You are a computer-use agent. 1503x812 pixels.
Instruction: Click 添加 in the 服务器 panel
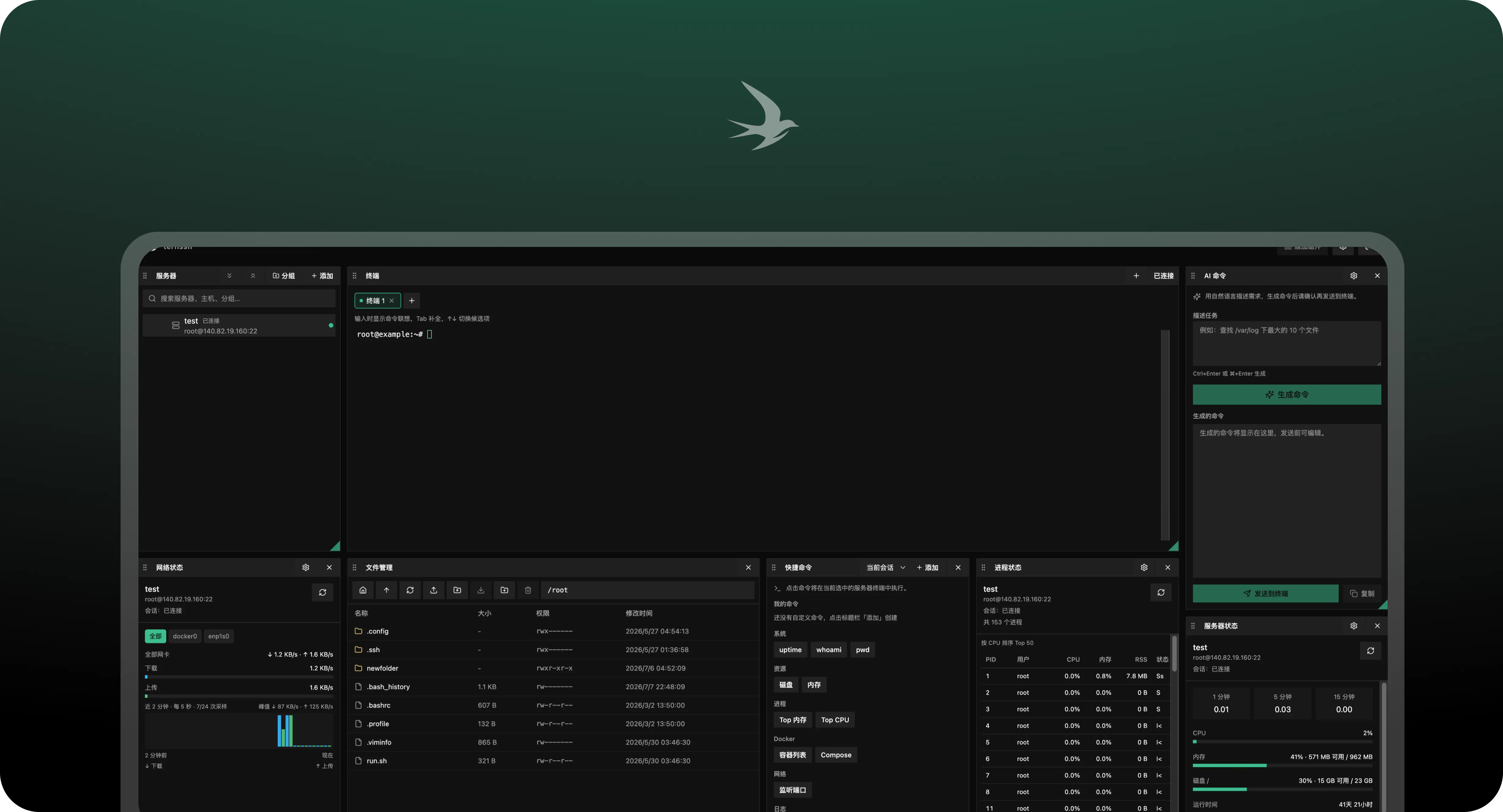point(322,276)
